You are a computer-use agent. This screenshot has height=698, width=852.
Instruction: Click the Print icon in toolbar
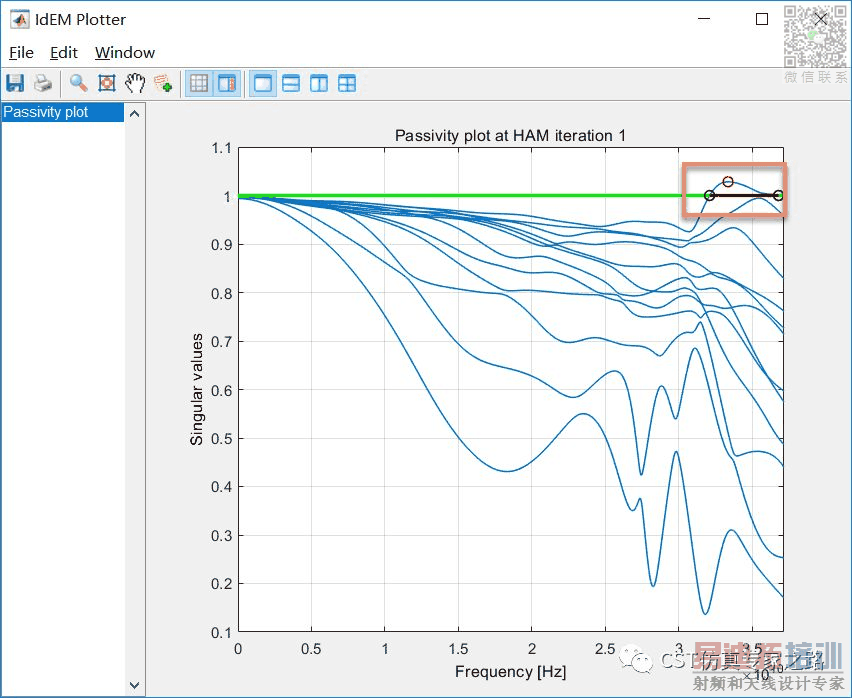[43, 84]
